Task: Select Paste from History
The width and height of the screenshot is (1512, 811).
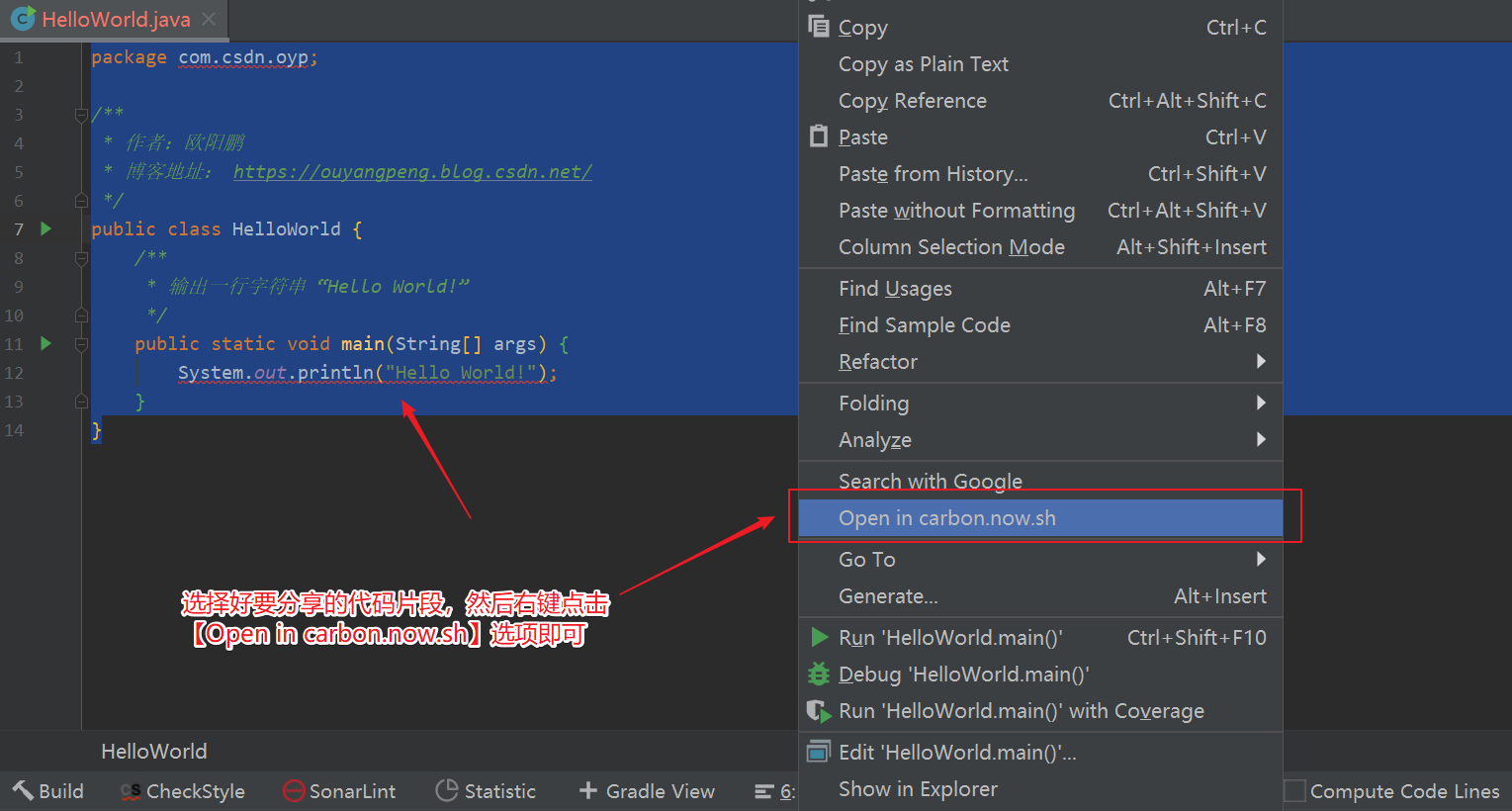Action: click(x=1040, y=174)
